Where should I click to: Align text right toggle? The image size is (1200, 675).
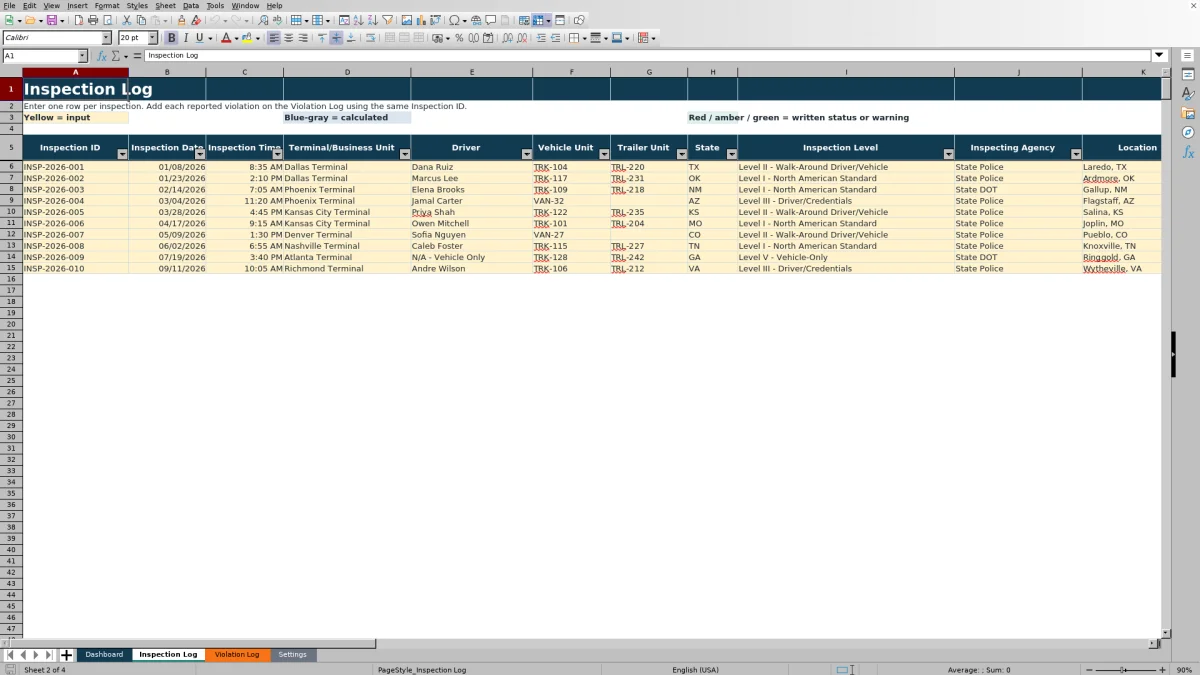(x=303, y=38)
